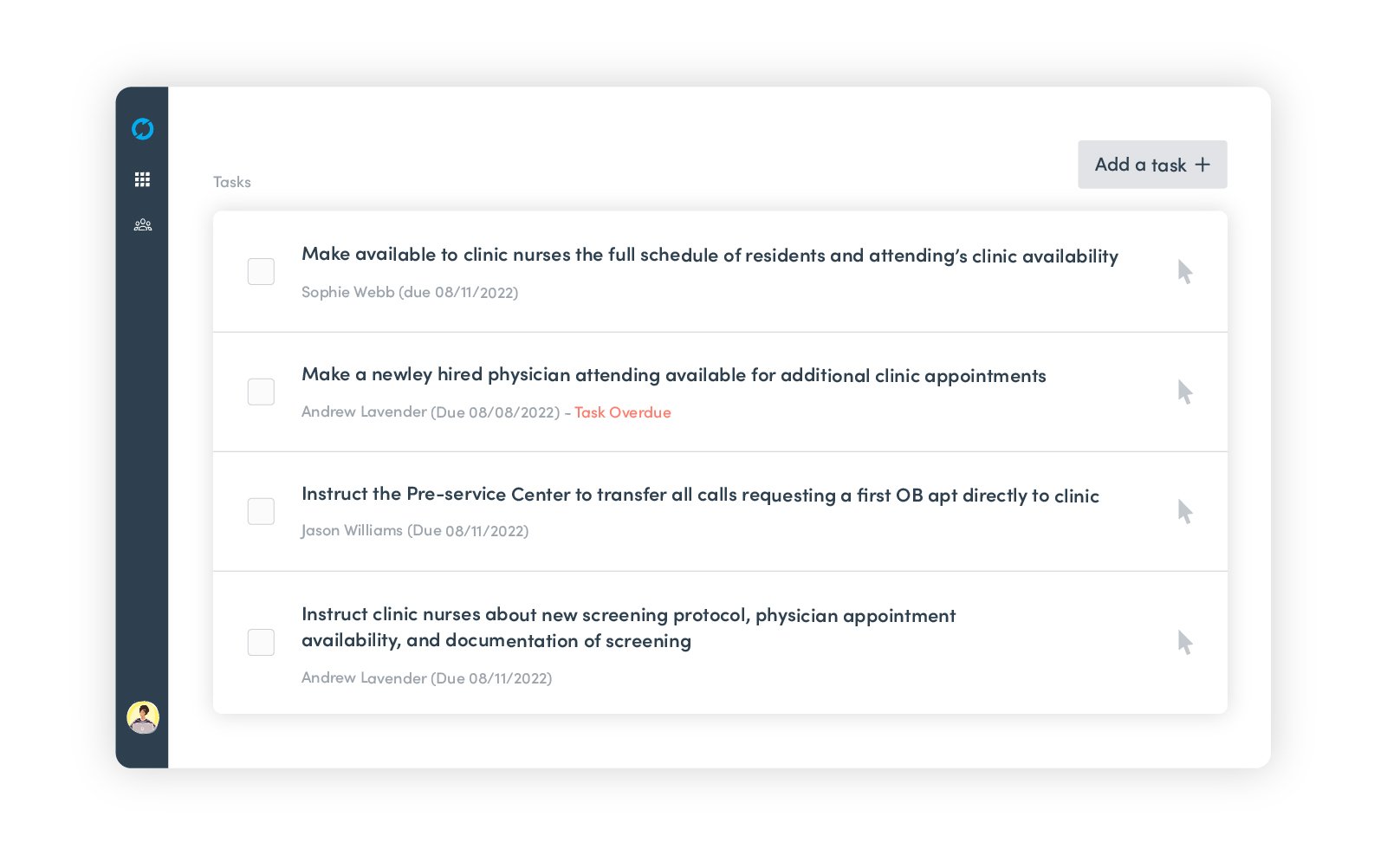Click the red Task Overdue label
This screenshot has width=1387, height=868.
point(622,413)
